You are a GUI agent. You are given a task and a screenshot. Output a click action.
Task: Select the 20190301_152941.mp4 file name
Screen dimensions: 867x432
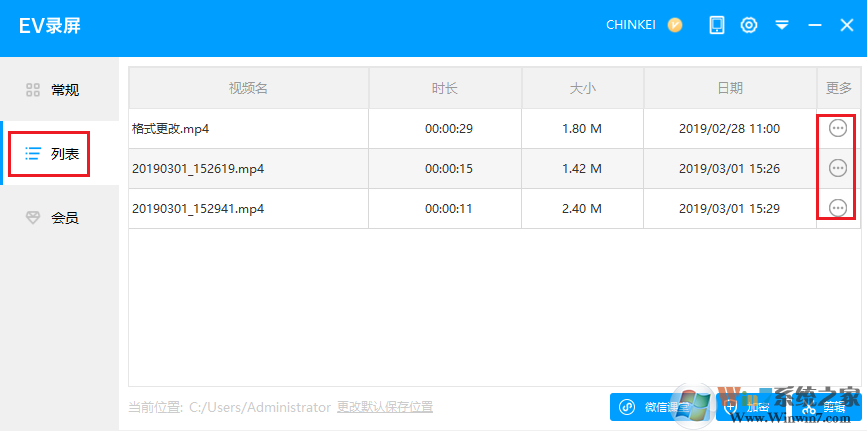pos(198,209)
